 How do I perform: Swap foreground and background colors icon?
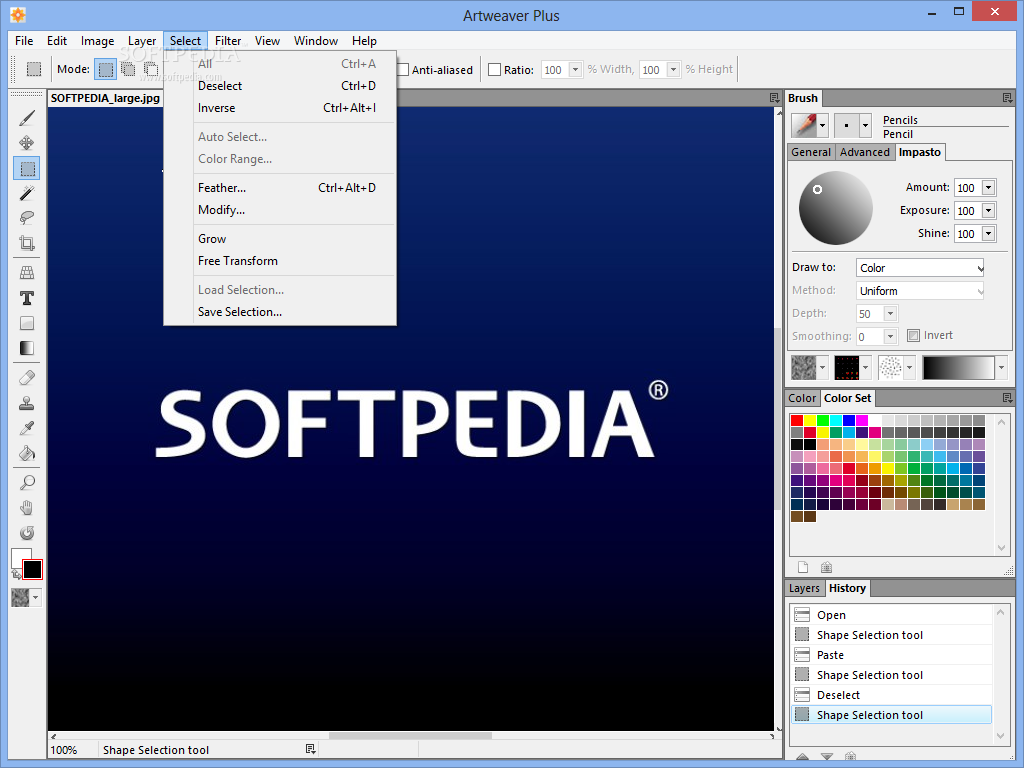tap(16, 574)
